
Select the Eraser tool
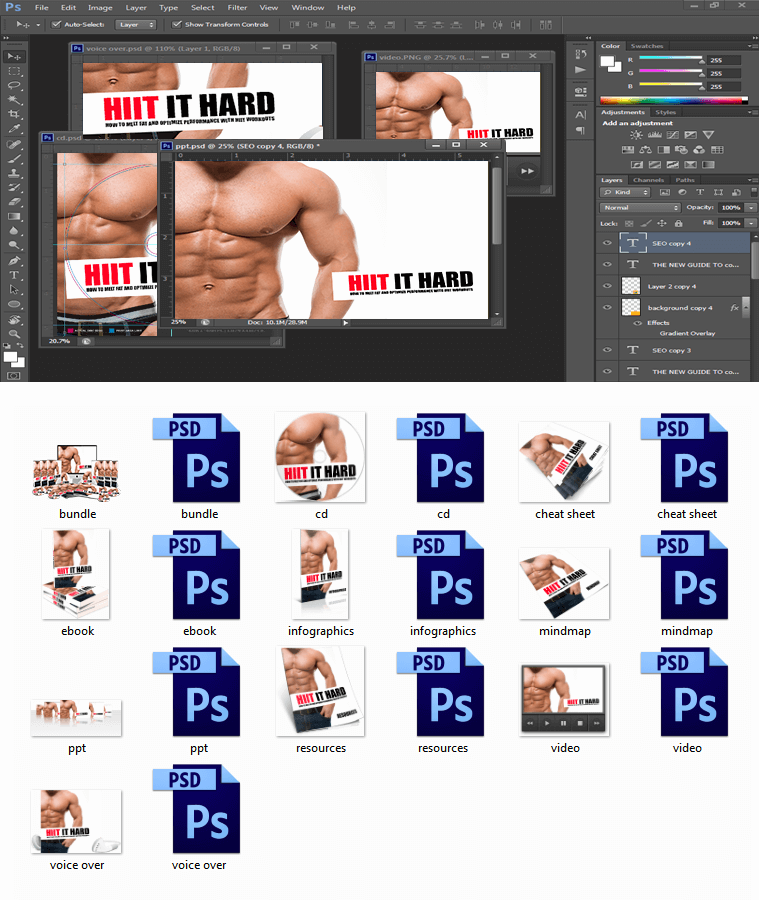[14, 202]
